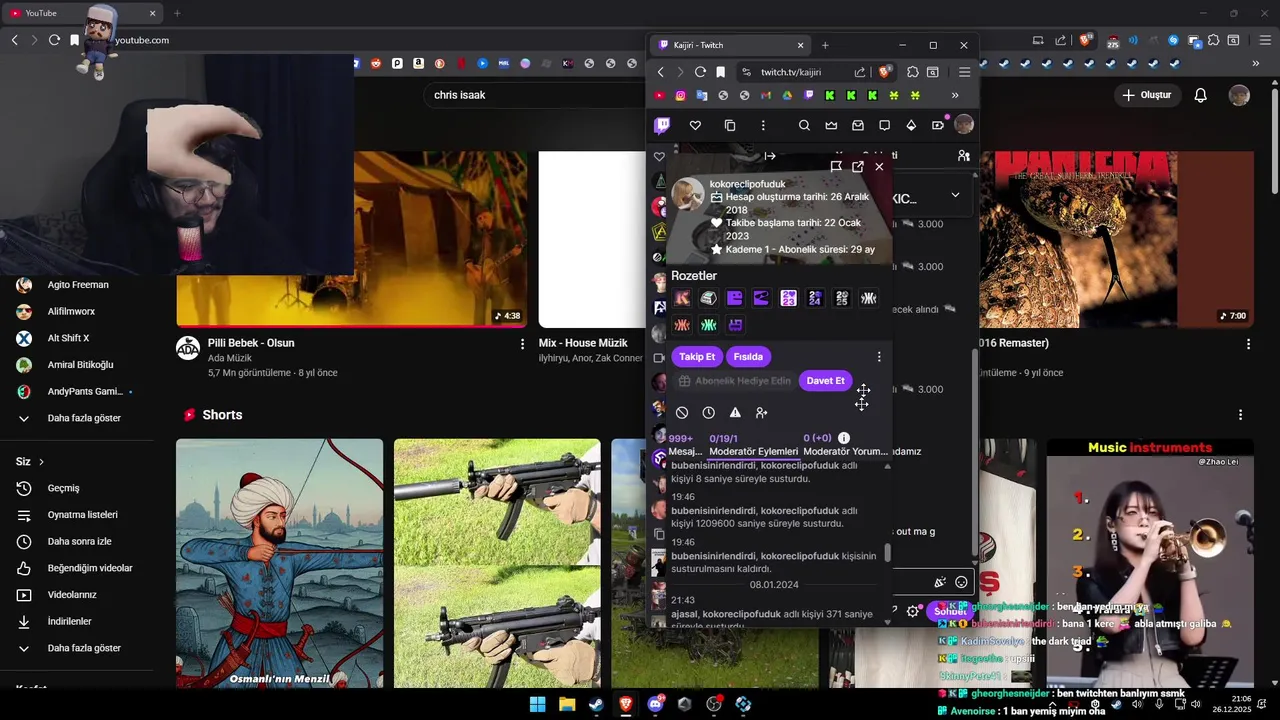Select Moderatör Yorum tab

845,445
